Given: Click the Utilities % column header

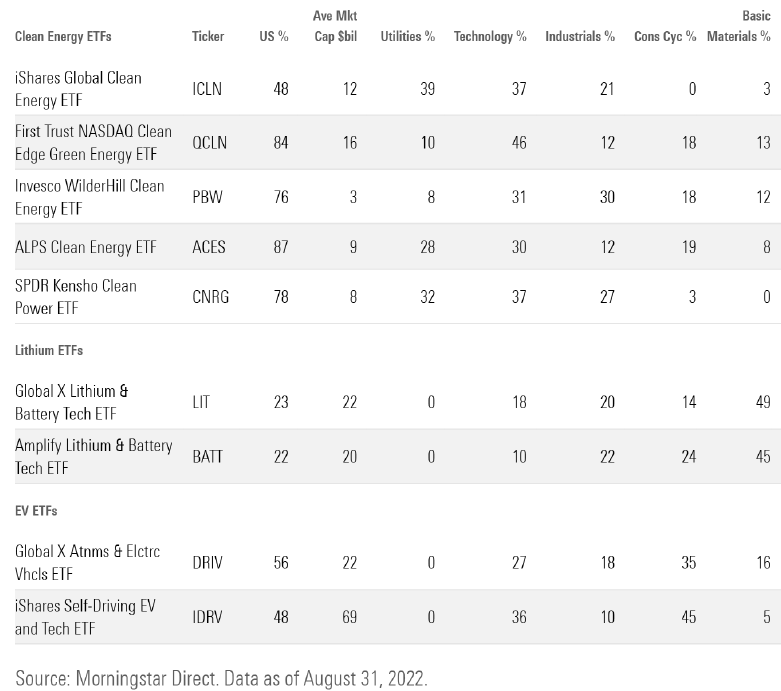Looking at the screenshot, I should coord(407,37).
